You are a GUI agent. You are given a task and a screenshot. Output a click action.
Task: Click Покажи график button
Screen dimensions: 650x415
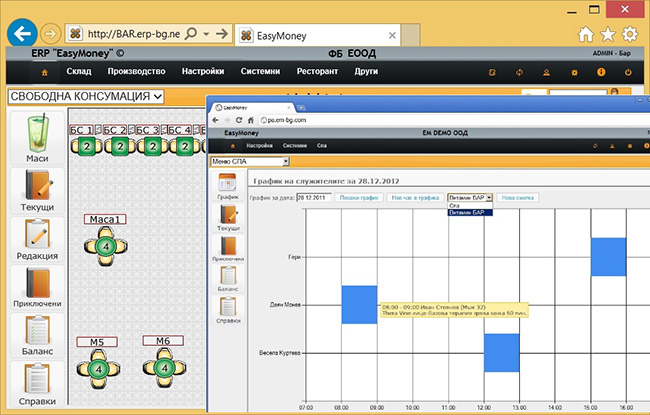[x=359, y=198]
